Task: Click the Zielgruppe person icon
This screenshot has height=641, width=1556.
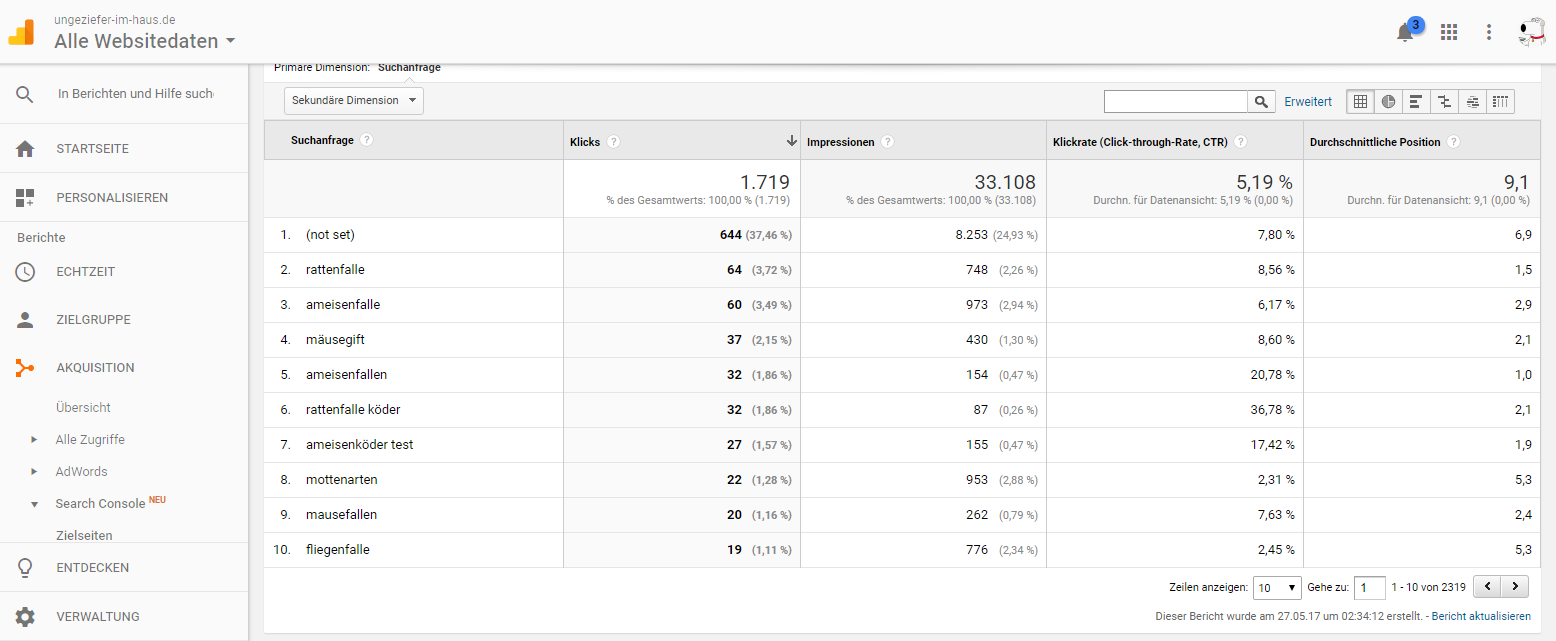Action: 25,320
